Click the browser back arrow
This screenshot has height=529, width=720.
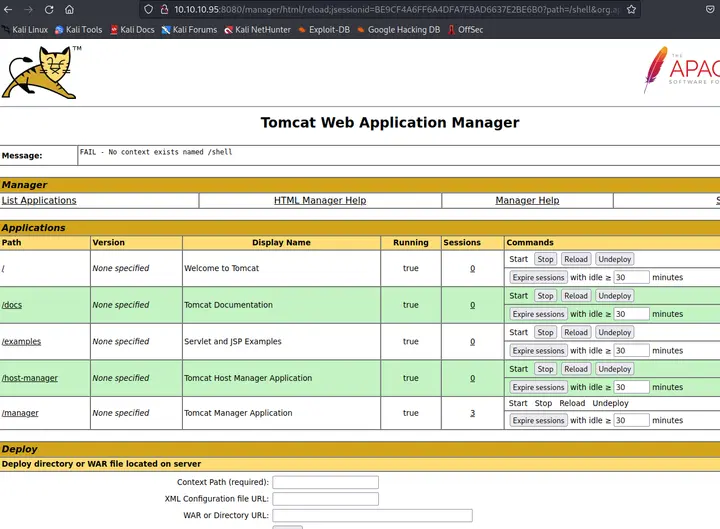[9, 9]
